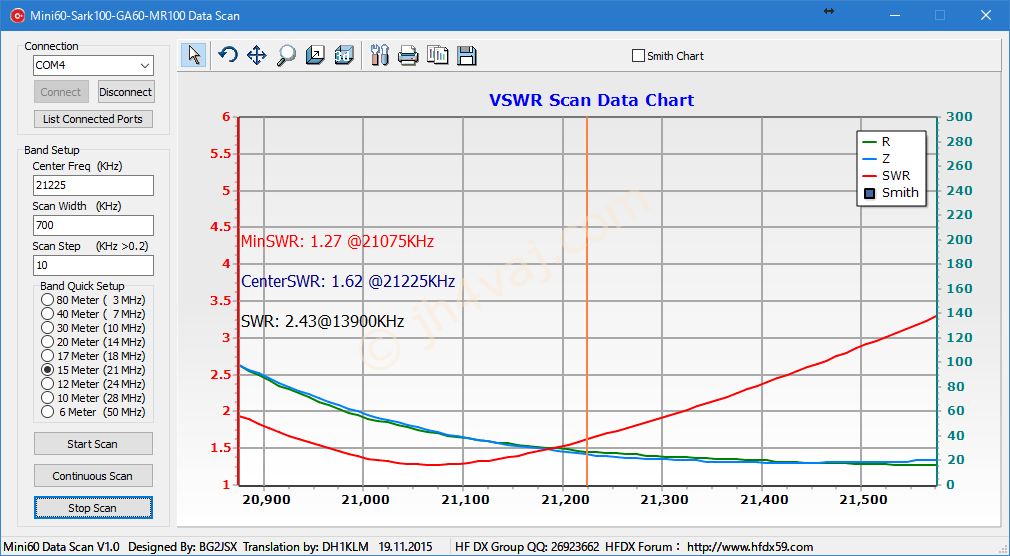Click the 'Band Quick Setup' group label
The width and height of the screenshot is (1010, 556).
click(x=82, y=286)
